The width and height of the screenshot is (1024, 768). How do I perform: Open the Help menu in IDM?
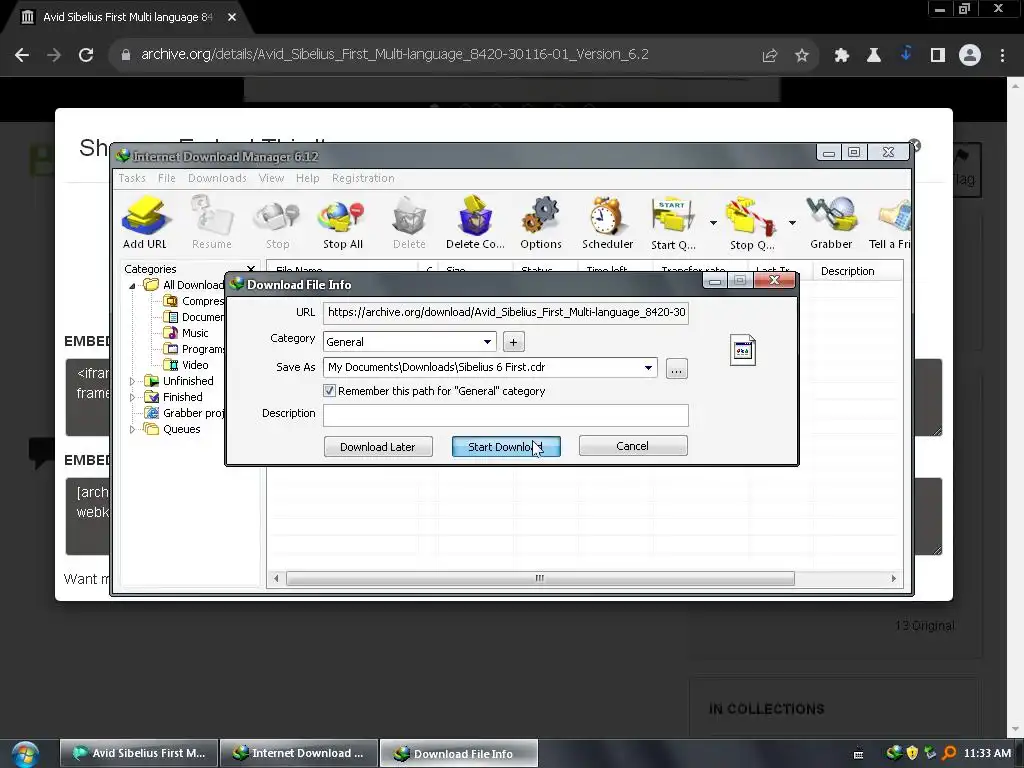(308, 178)
